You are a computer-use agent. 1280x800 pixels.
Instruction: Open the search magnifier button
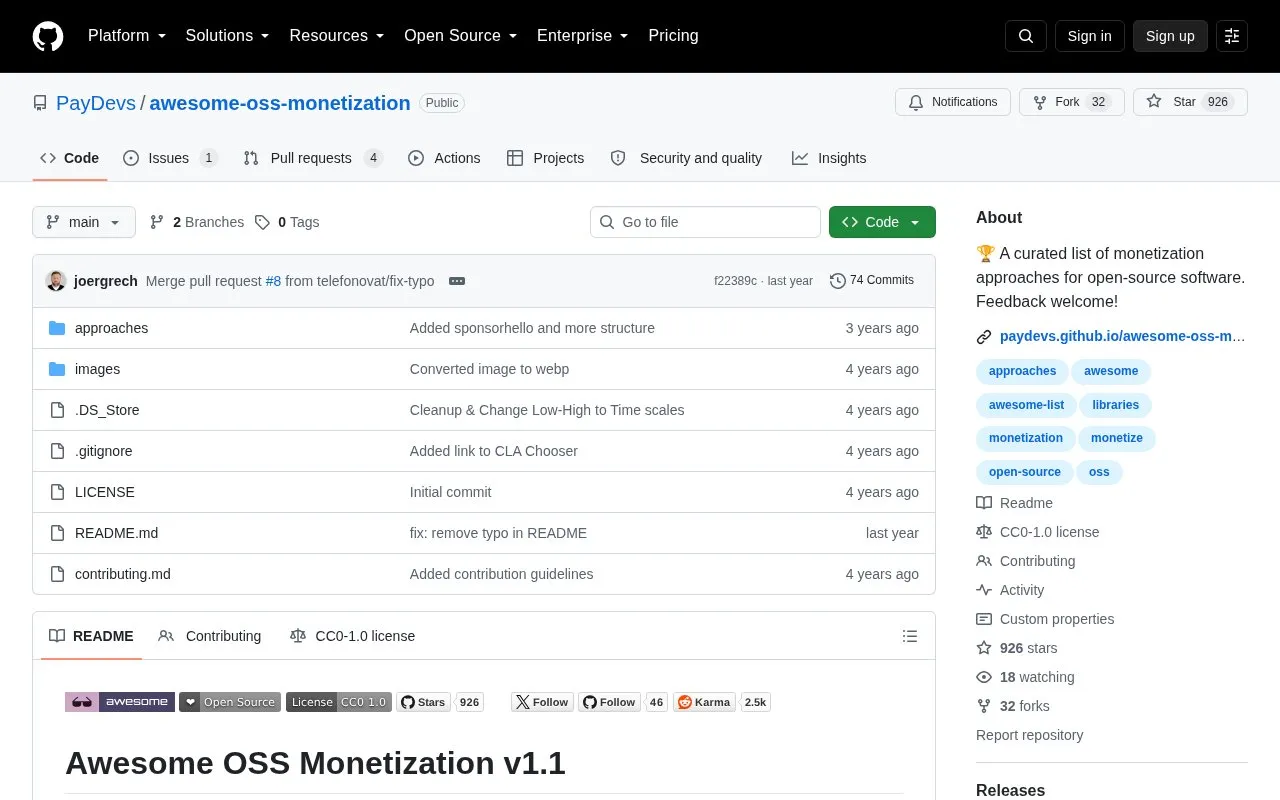click(1026, 36)
